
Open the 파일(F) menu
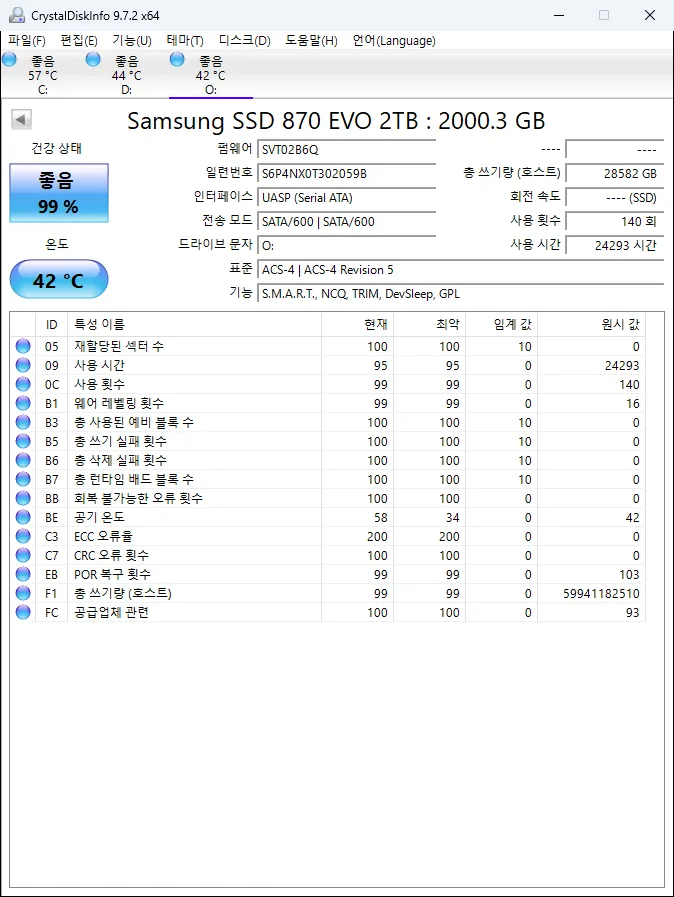click(x=27, y=41)
